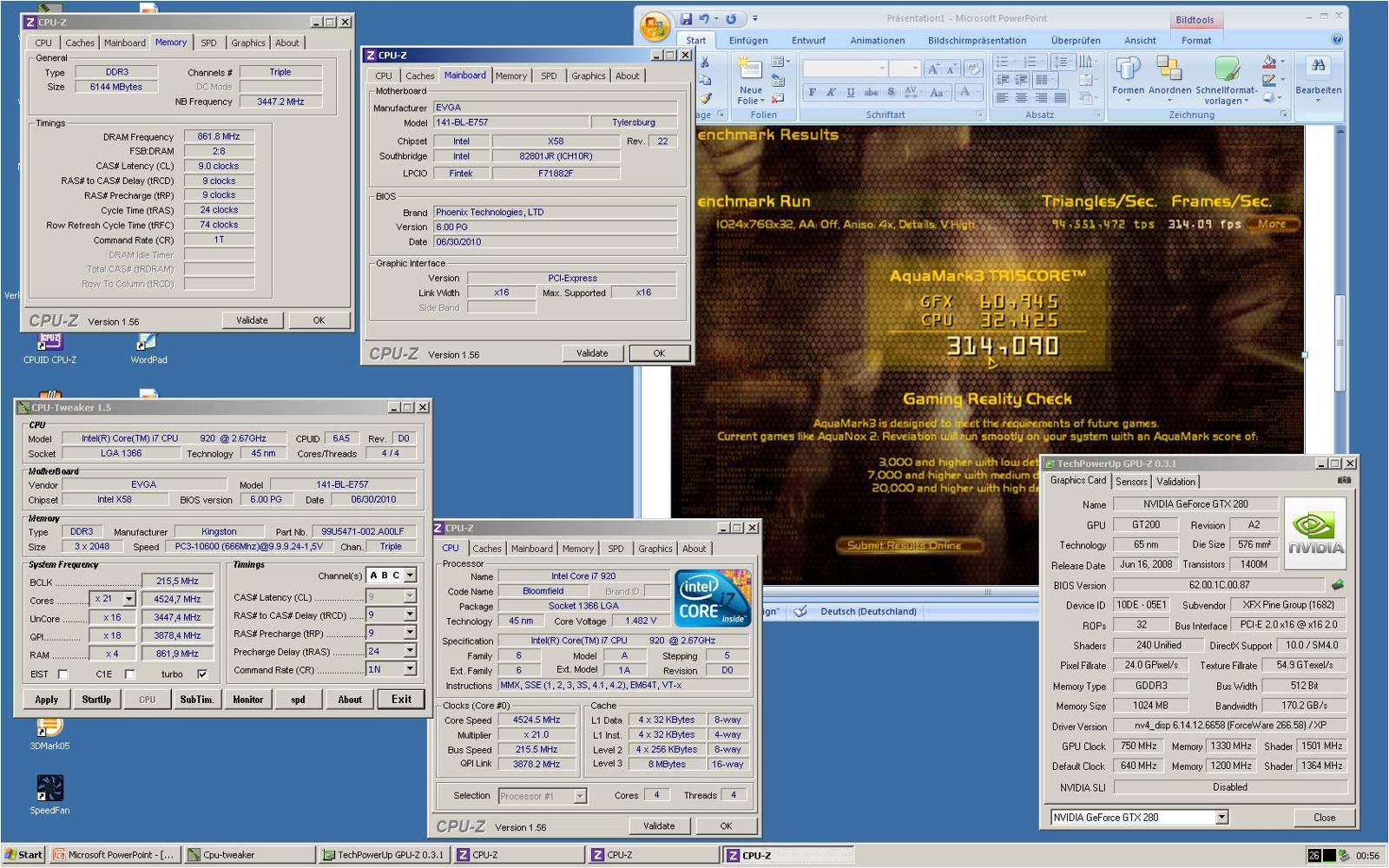Click Redo icon in PowerPoint quick access toolbar
This screenshot has height=868, width=1389.
[x=731, y=18]
